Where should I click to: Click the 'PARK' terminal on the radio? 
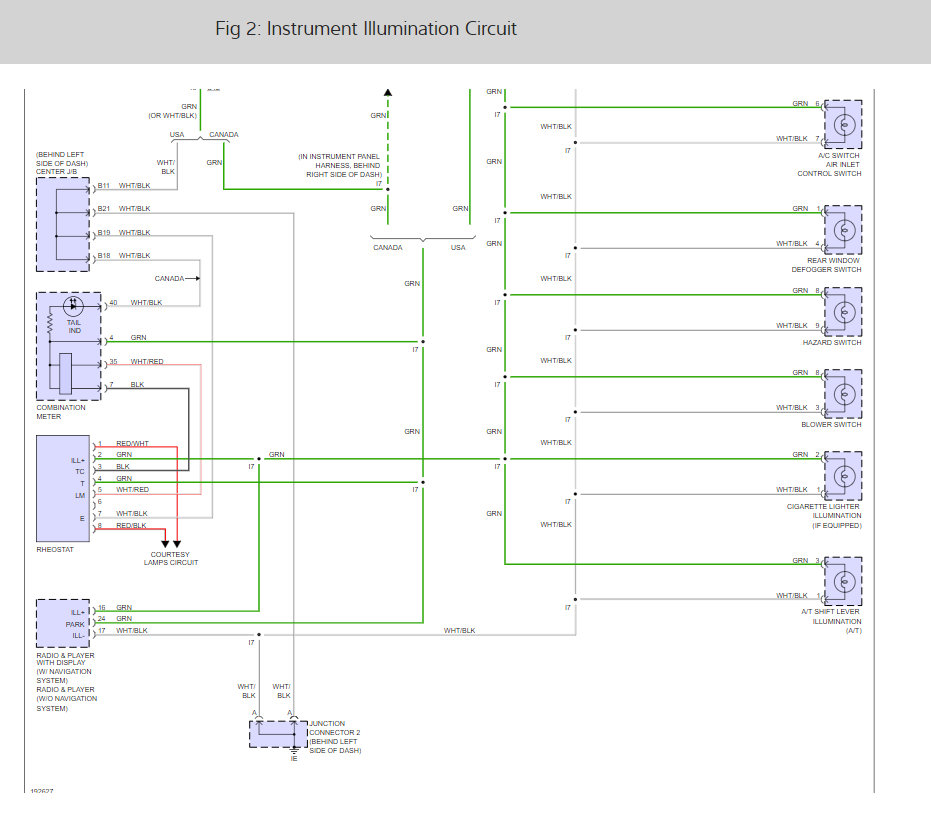point(75,624)
